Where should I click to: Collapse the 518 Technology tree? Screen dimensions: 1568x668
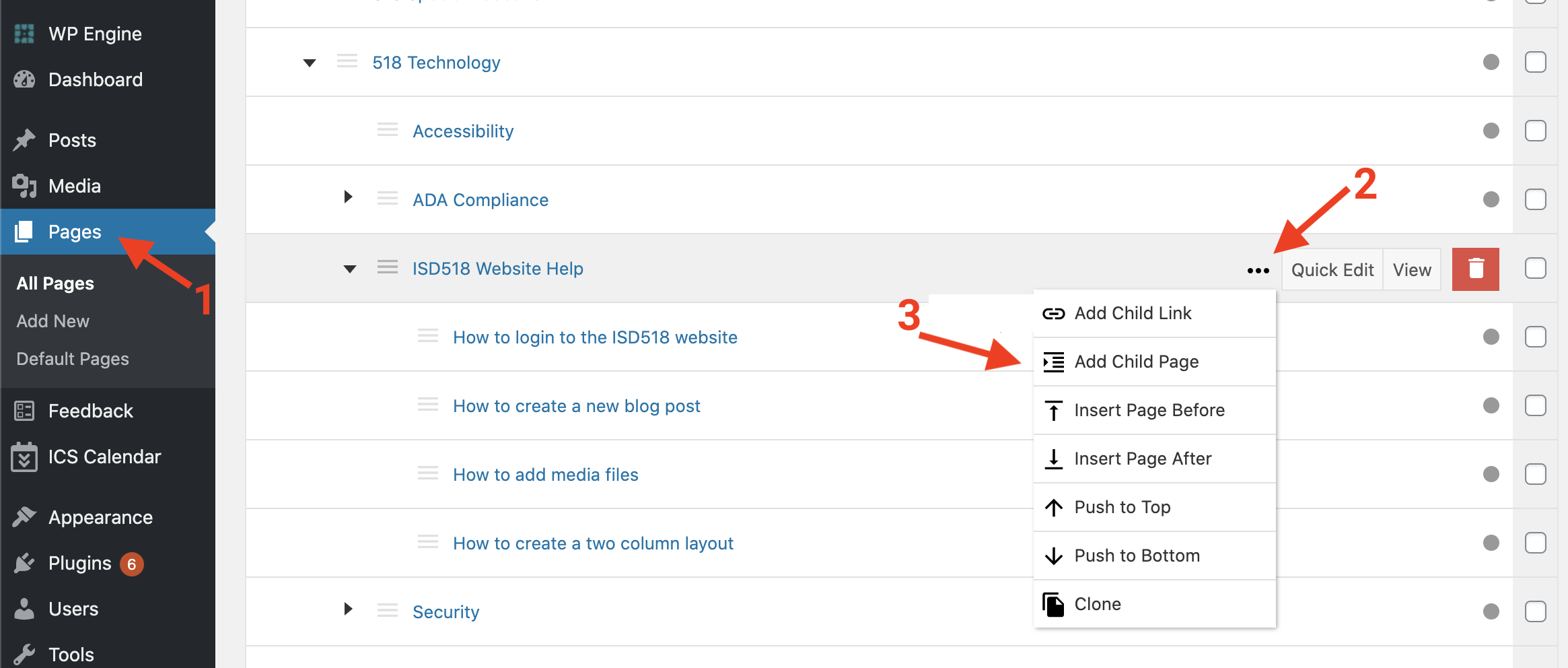pos(310,63)
